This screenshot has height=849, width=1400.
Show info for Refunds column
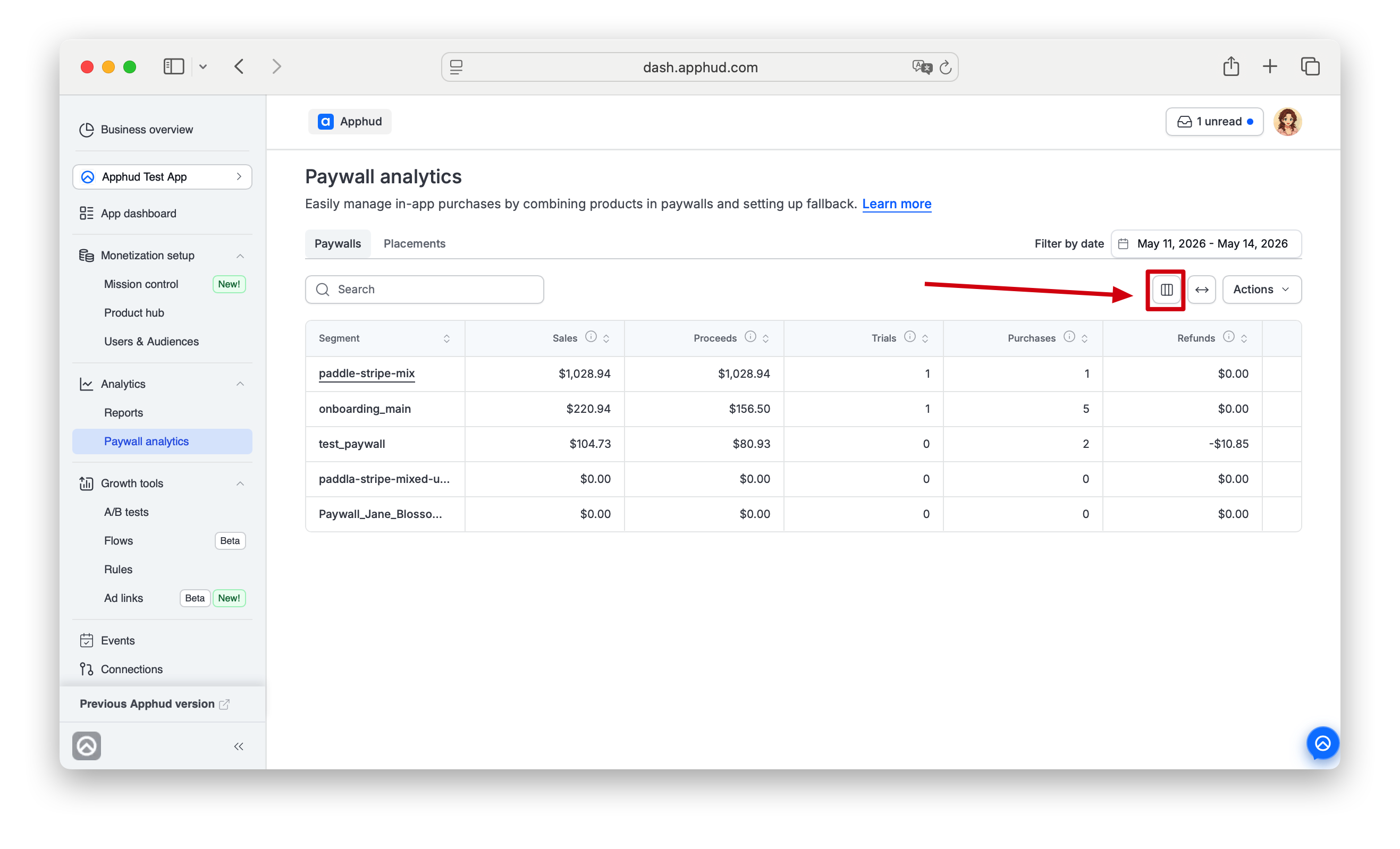[1228, 337]
